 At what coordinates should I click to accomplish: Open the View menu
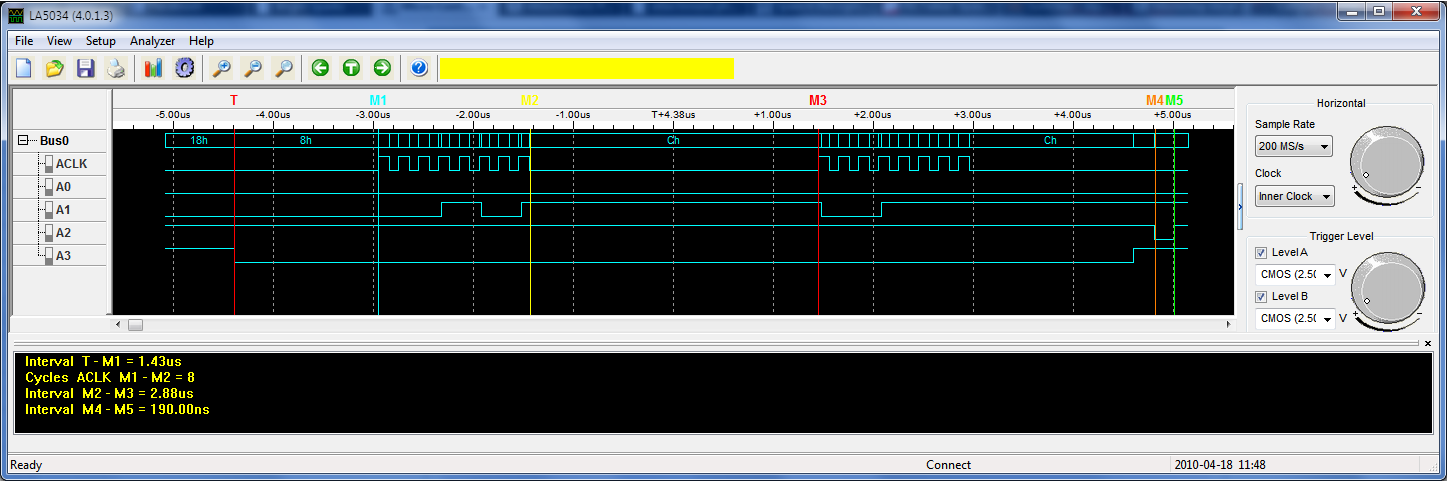pos(59,41)
